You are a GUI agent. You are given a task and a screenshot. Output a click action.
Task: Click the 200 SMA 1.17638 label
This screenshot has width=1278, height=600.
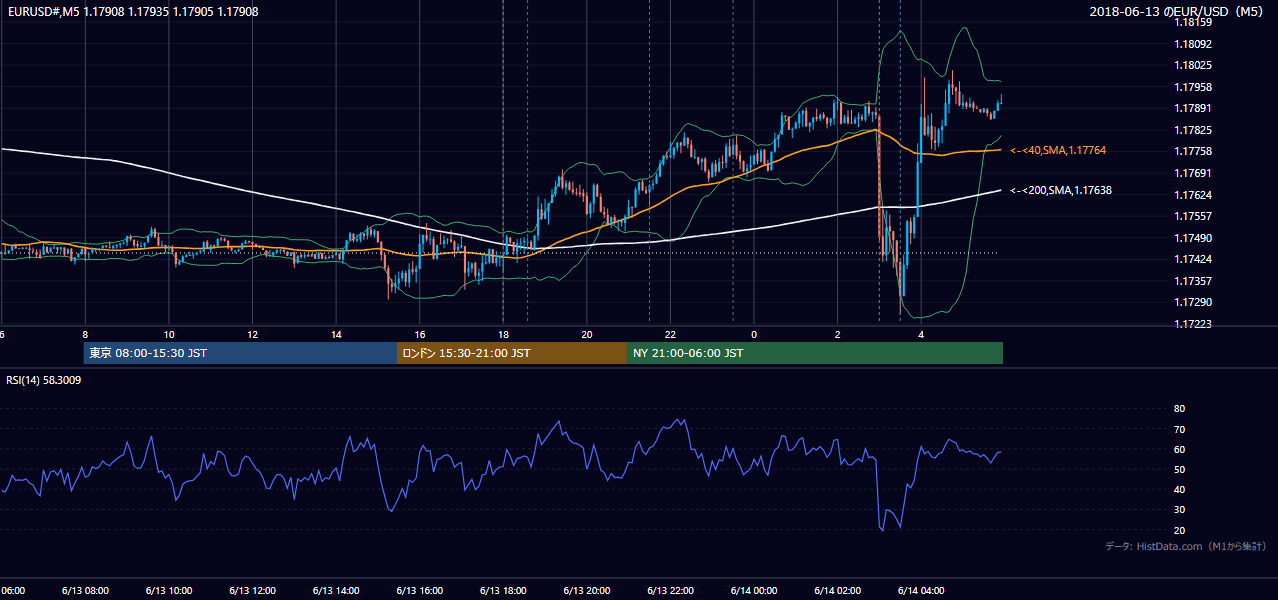1061,190
